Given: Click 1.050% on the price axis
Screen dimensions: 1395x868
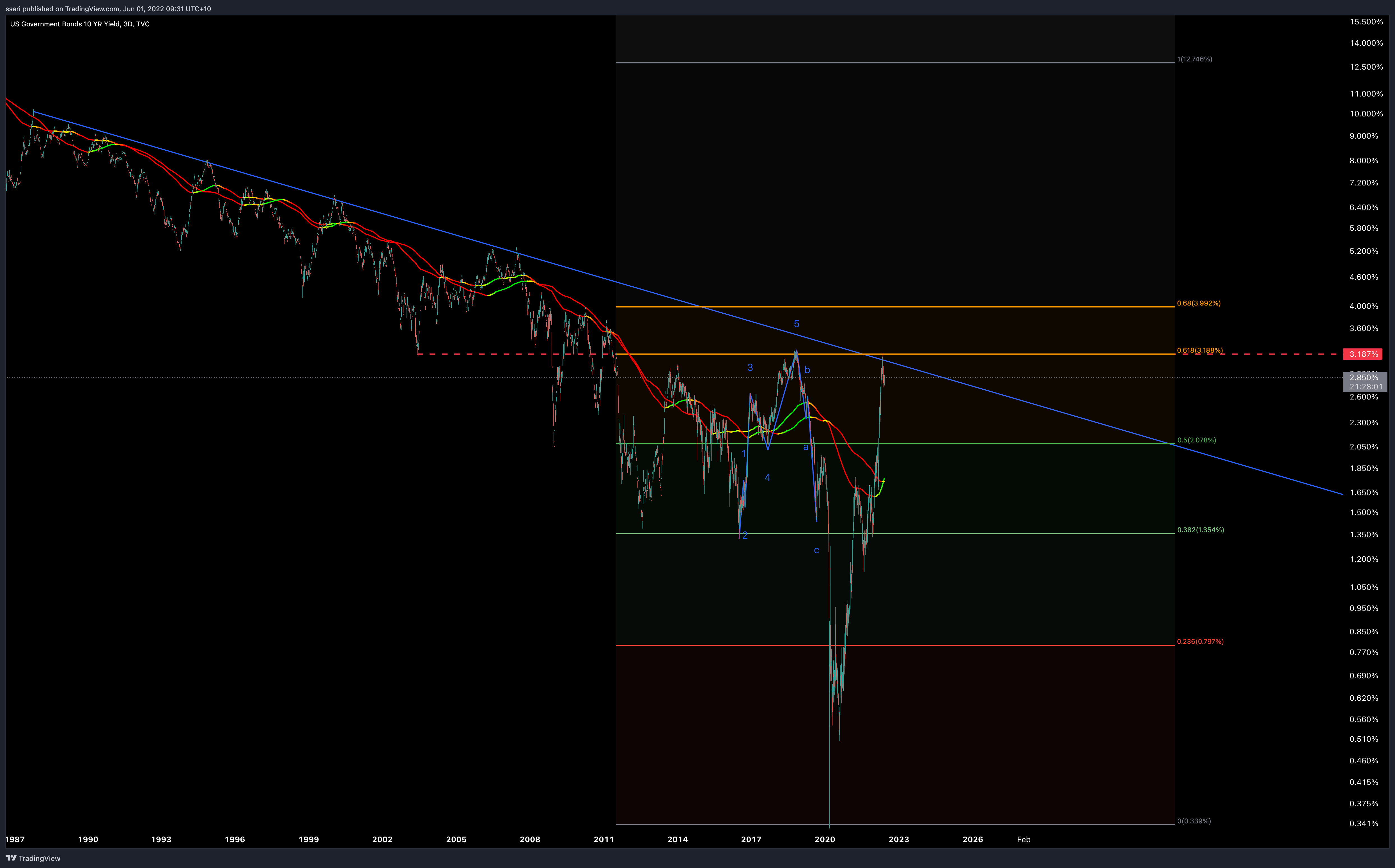Looking at the screenshot, I should [x=1364, y=587].
